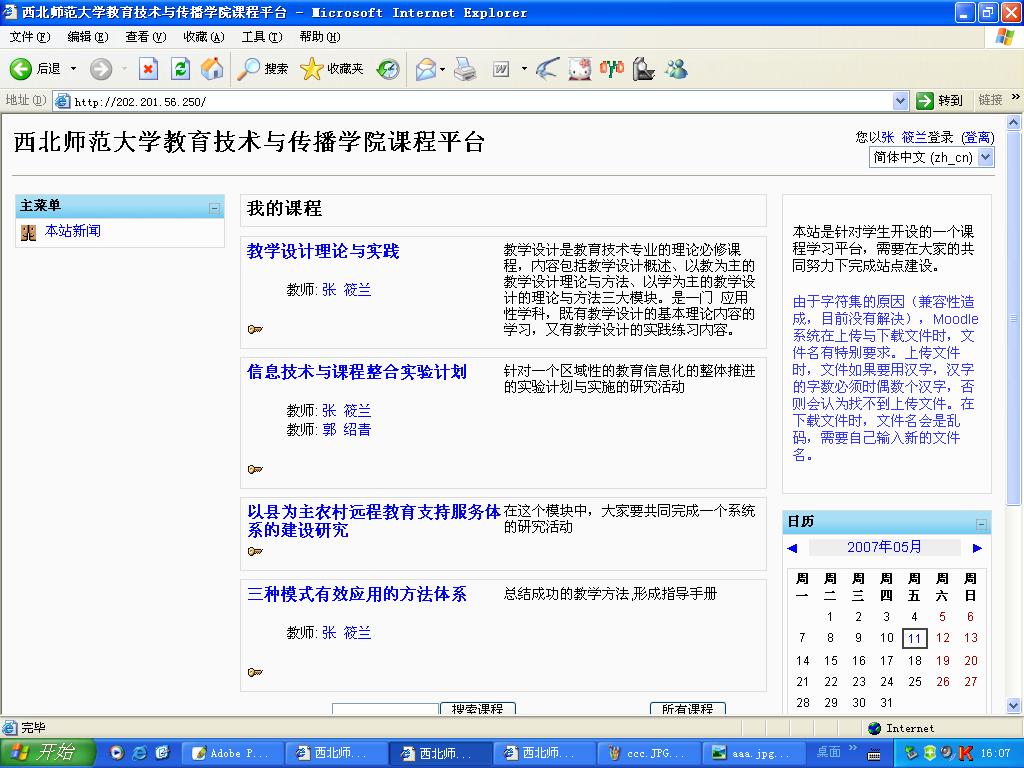This screenshot has width=1024, height=768.
Task: Open the 2007年05月 calendar month link
Action: (884, 547)
